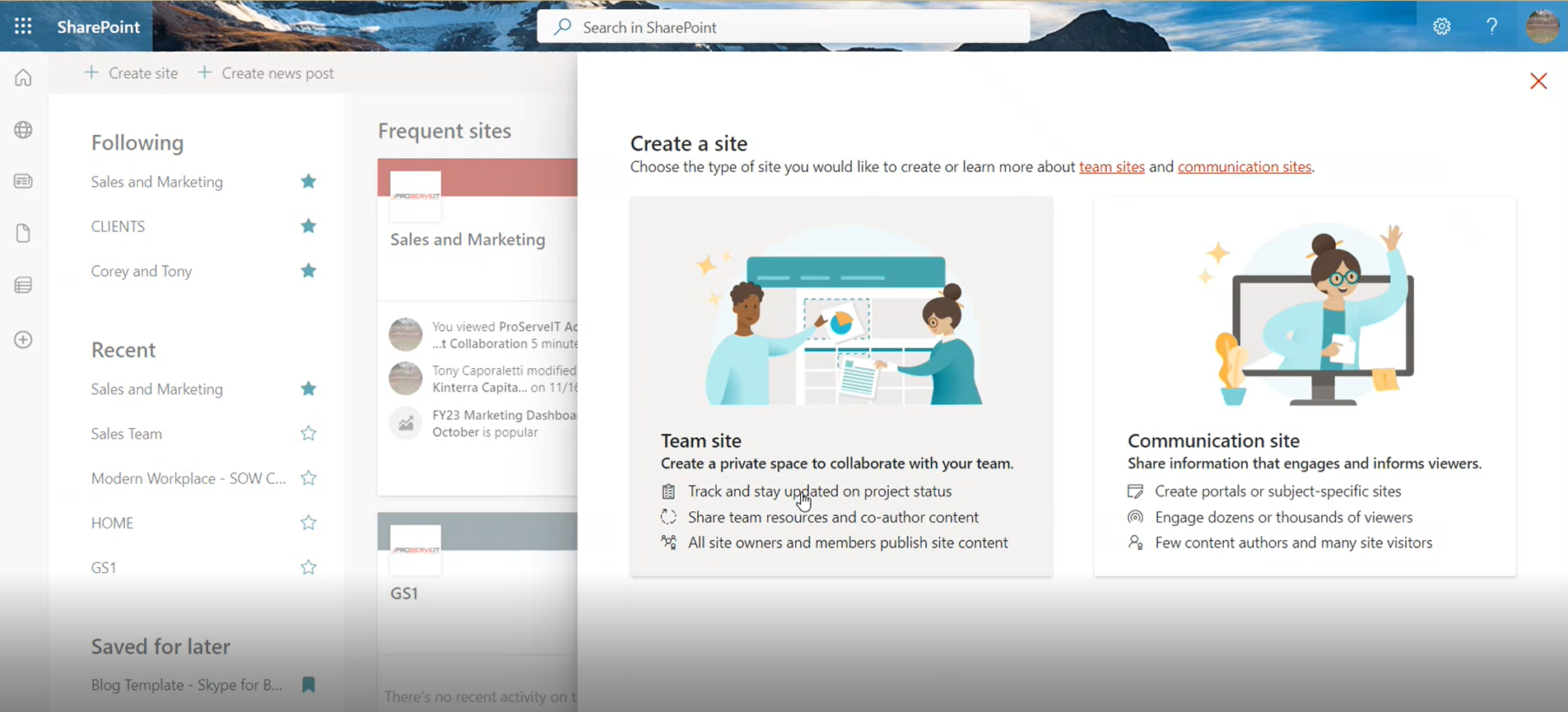Screen dimensions: 1568x712
Task: Unfollow Sales and Marketing under Following
Action: pos(309,181)
